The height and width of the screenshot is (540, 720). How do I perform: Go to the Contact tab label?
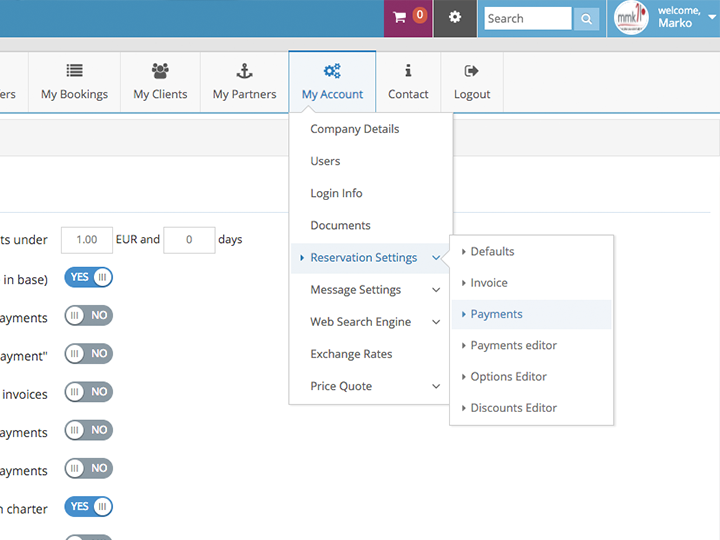(408, 94)
